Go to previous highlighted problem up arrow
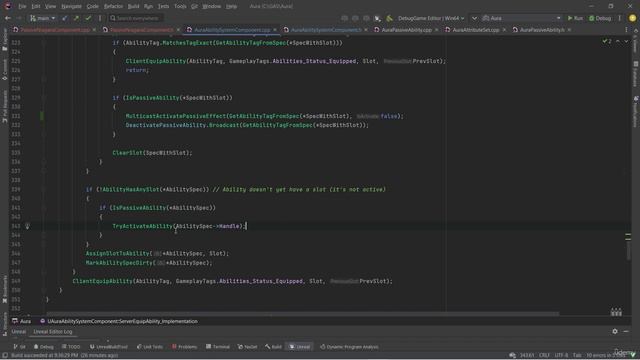This screenshot has height=360, width=640. click(618, 42)
